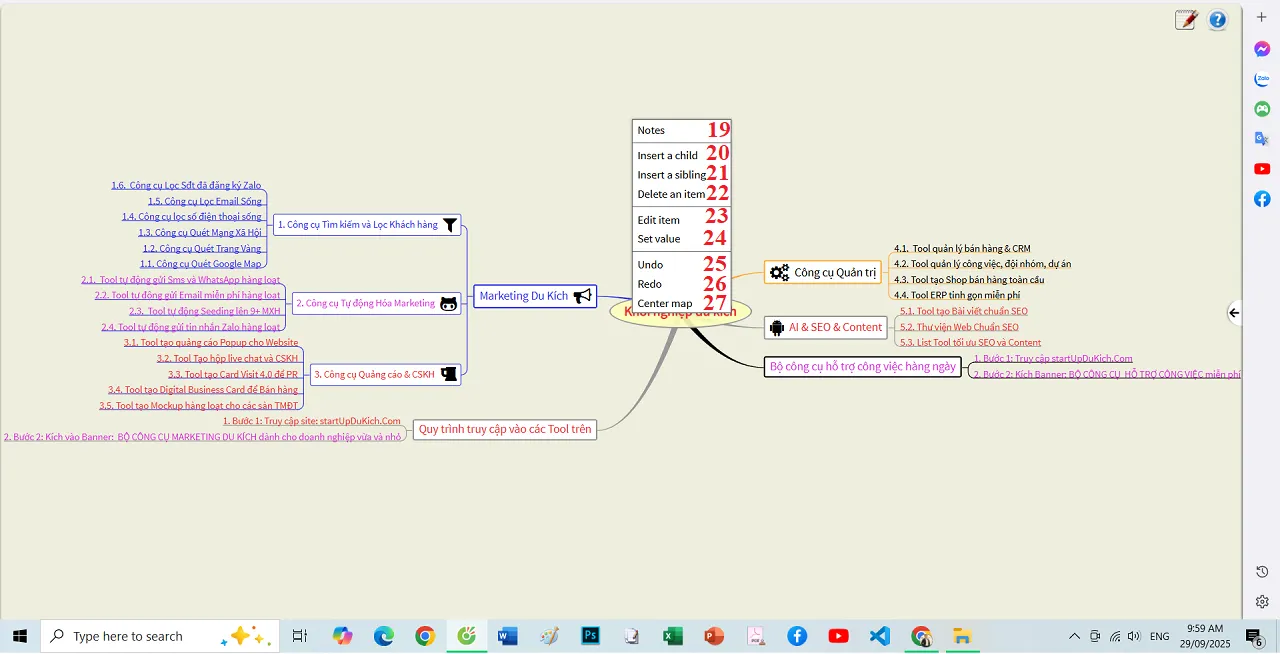
Task: Click the 'Bước 1: Truy cập site: startUpDuKich.Com' link
Action: 312,421
